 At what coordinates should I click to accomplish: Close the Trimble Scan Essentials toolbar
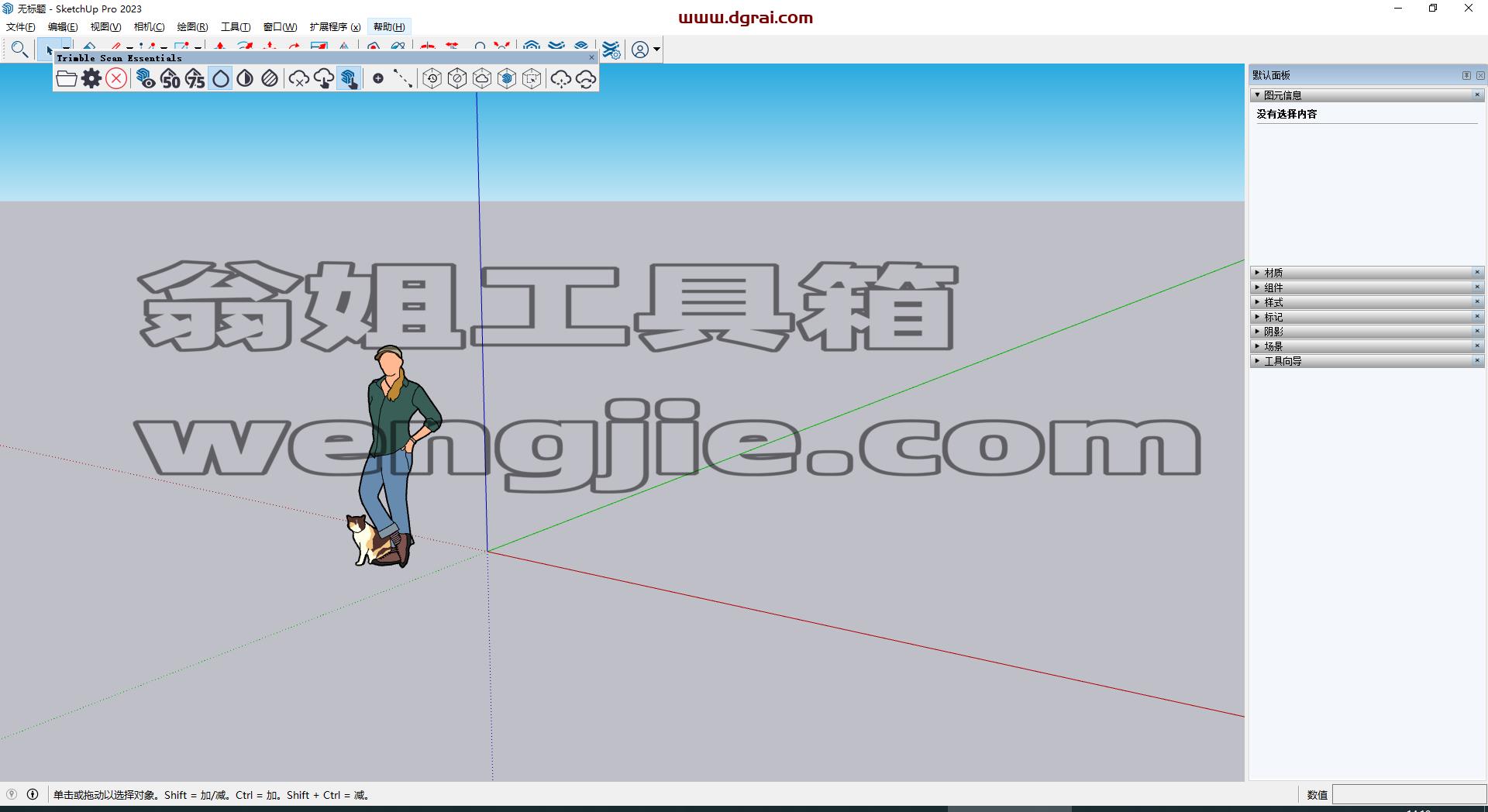coord(592,57)
